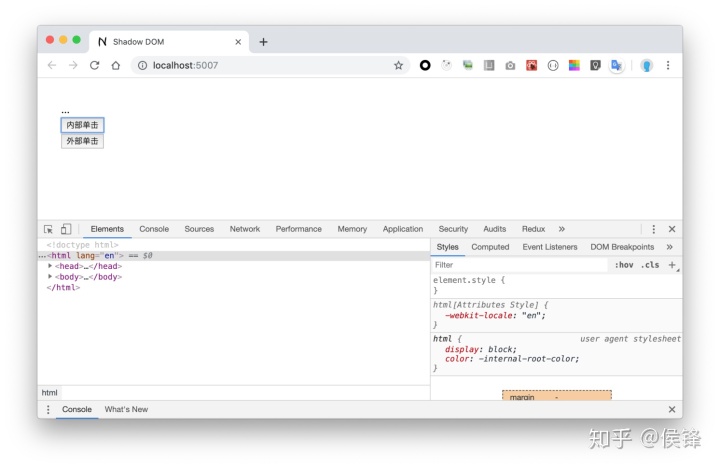
Task: Focus the Styles Filter input field
Action: coord(520,265)
